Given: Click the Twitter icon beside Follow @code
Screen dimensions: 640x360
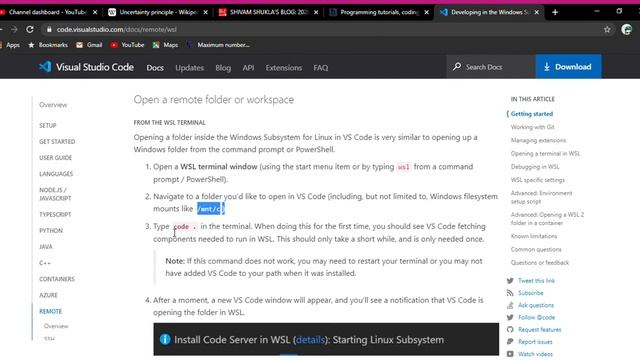Looking at the screenshot, I should 510,318.
